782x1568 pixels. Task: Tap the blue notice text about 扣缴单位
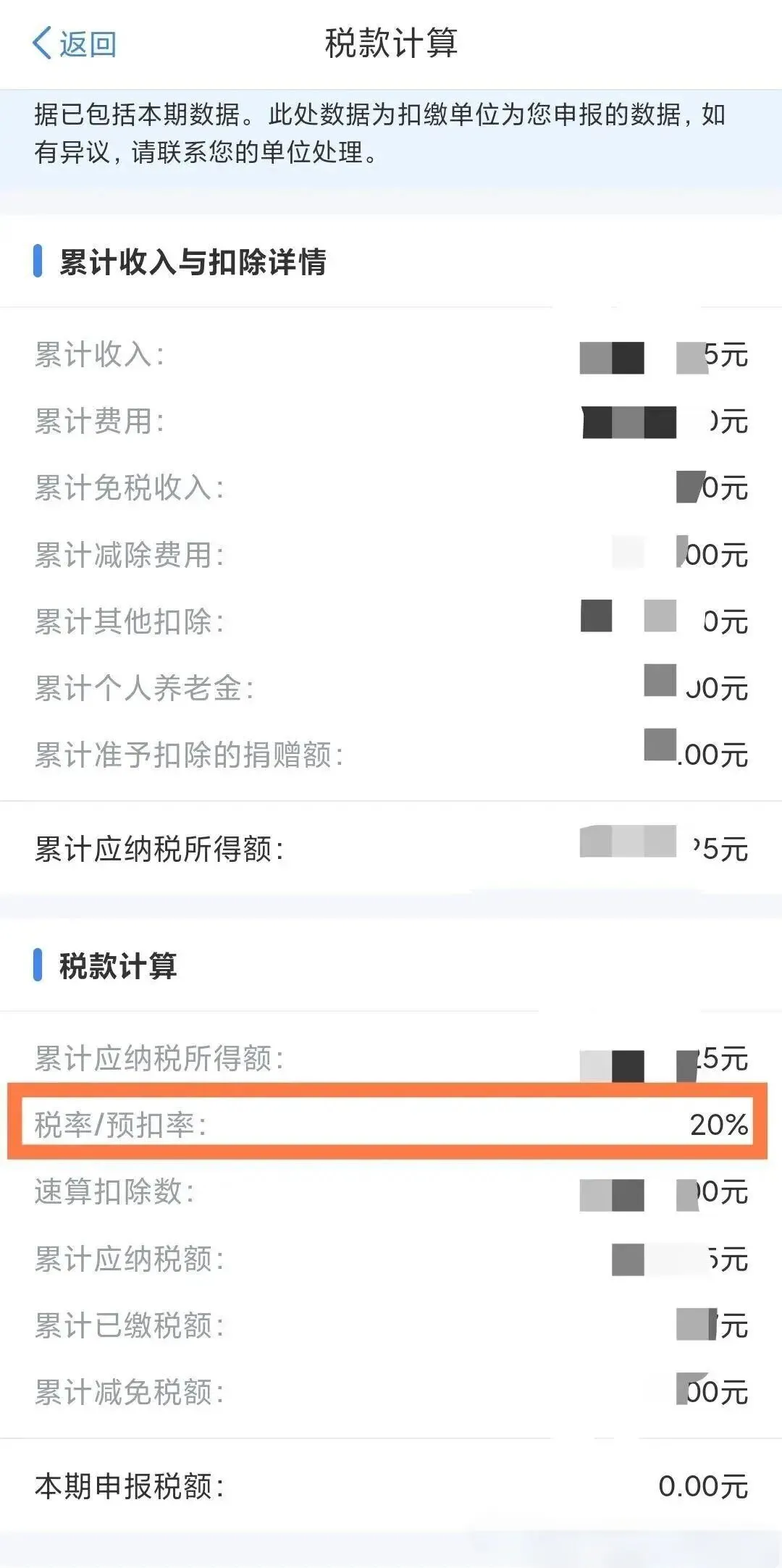[379, 133]
